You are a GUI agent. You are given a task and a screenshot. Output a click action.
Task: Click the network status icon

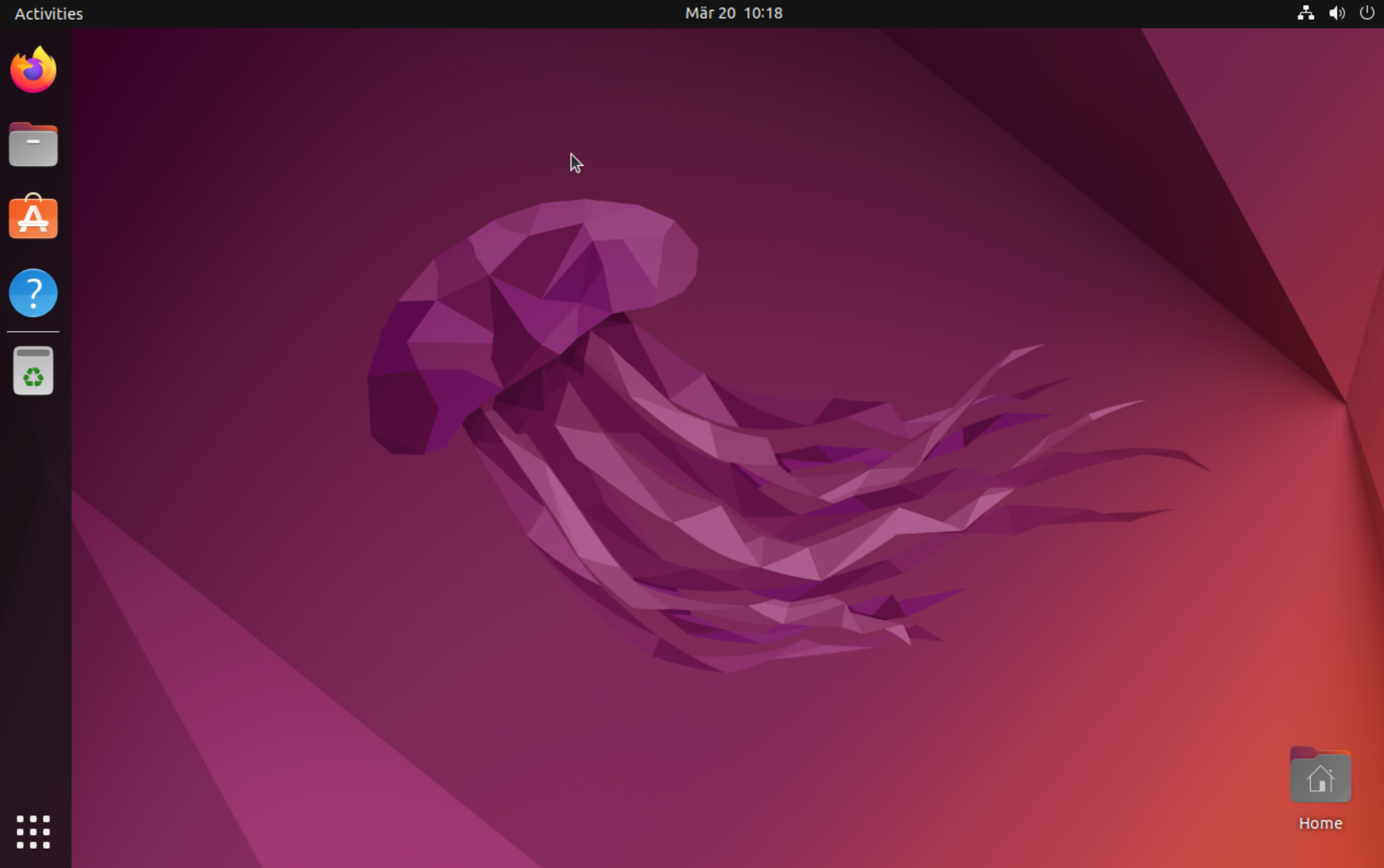[1306, 13]
